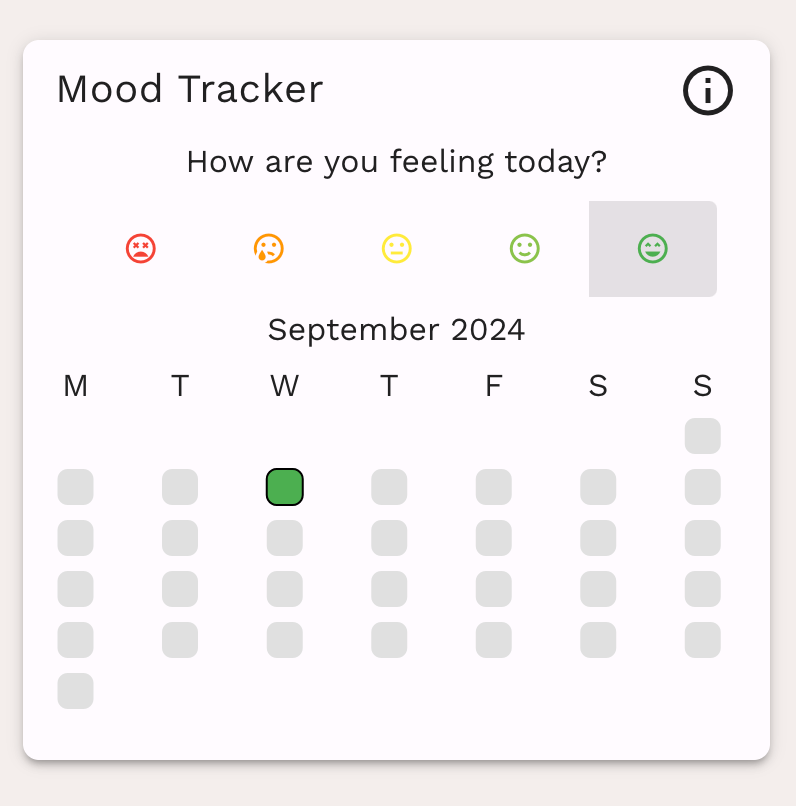This screenshot has height=806, width=796.
Task: Select Saturday cell in second calendar row
Action: [598, 487]
